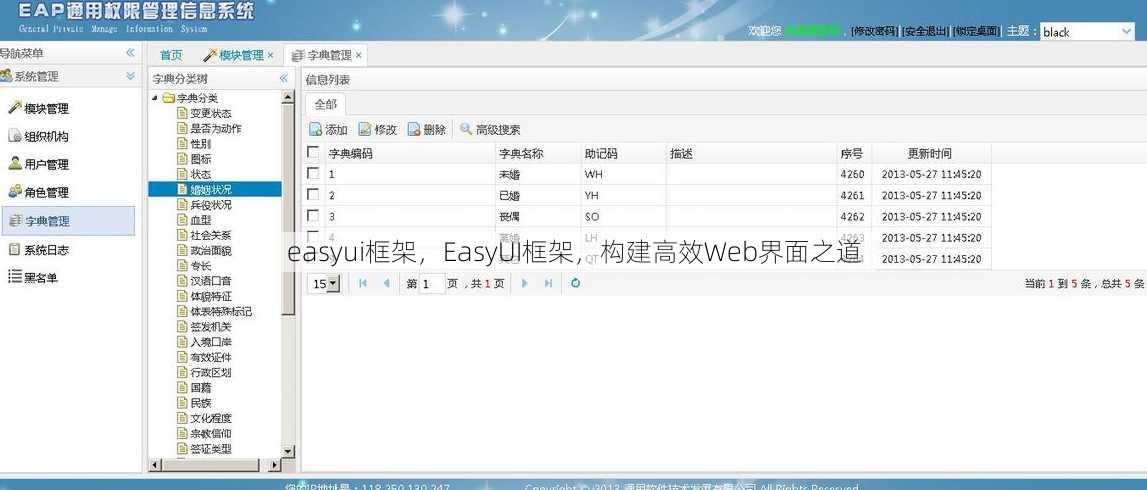The width and height of the screenshot is (1147, 490).
Task: Close the 字典管理 tab
Action: [358, 55]
